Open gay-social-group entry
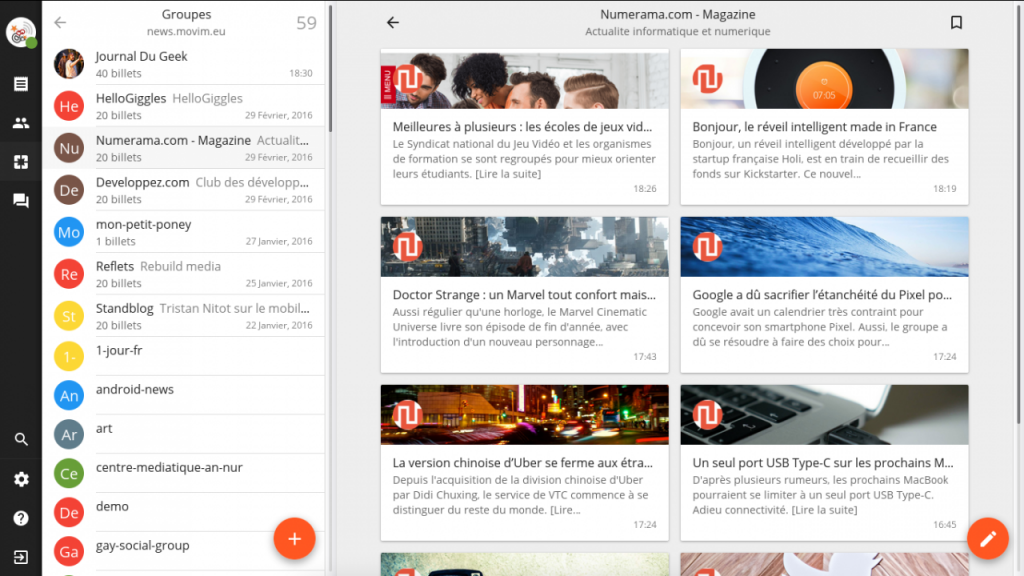 184,551
